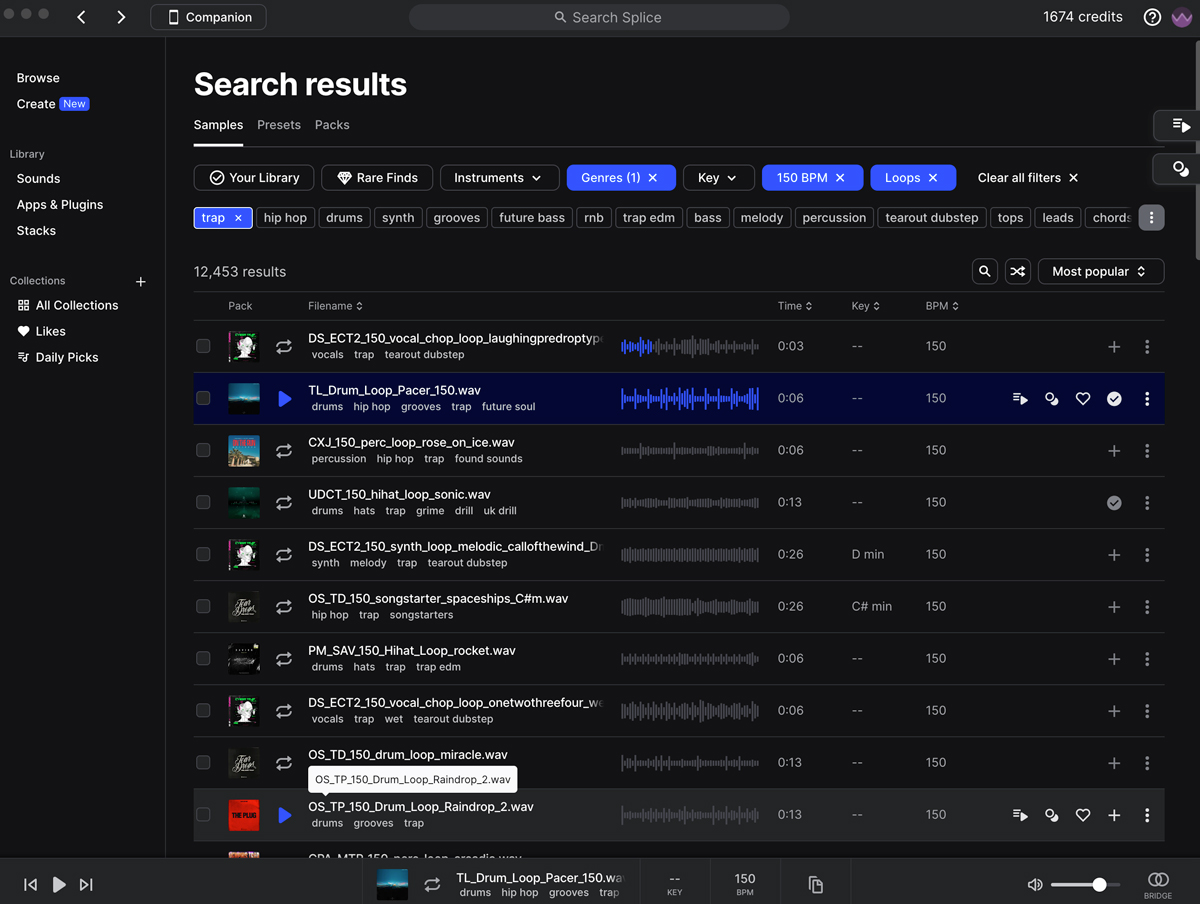Sort by Filename column header

[336, 306]
